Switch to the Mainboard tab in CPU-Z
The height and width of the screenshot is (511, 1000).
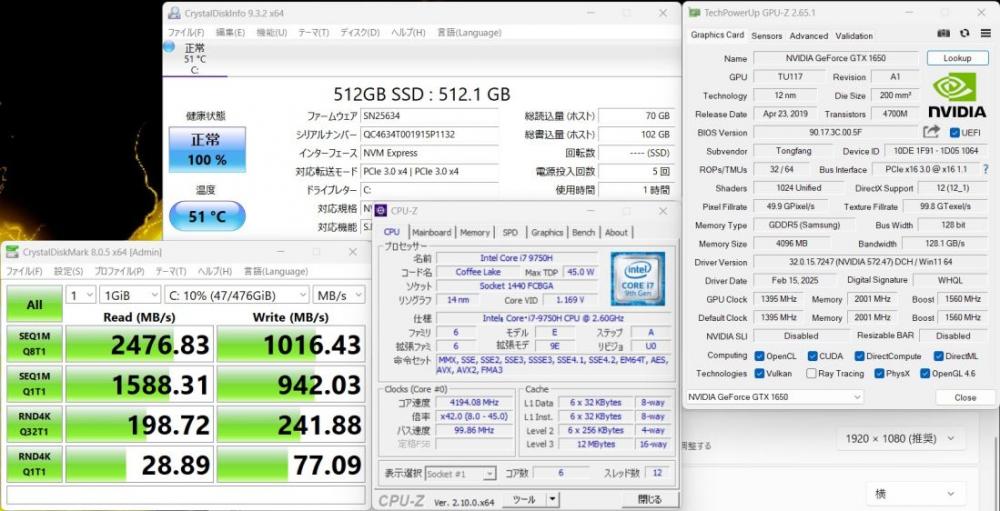(x=431, y=232)
